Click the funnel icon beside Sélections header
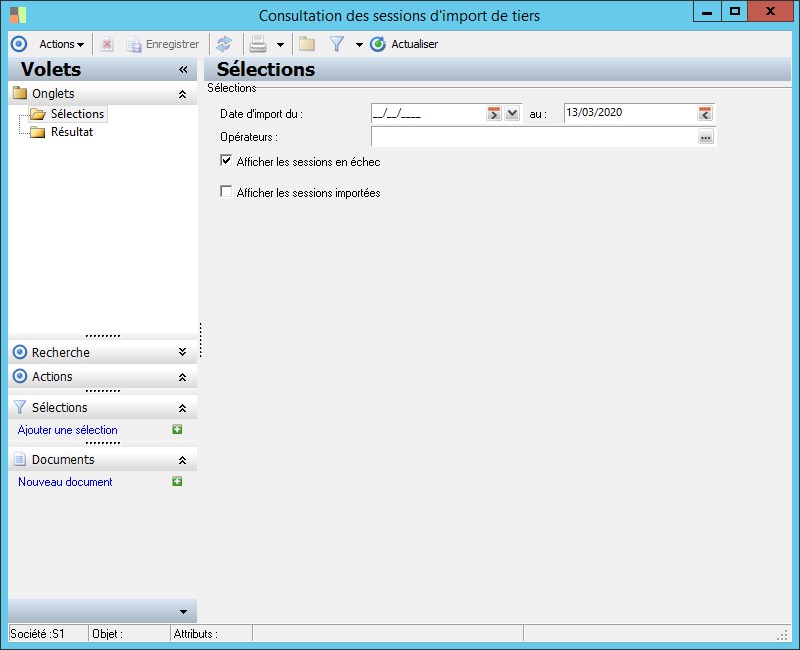Screen dimensions: 800x650 pos(20,407)
